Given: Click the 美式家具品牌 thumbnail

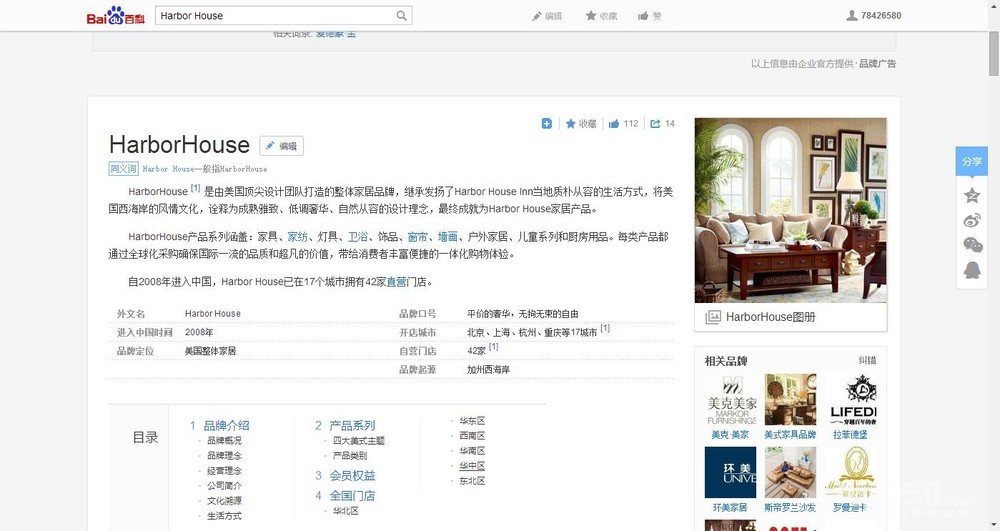Looking at the screenshot, I should [x=790, y=400].
